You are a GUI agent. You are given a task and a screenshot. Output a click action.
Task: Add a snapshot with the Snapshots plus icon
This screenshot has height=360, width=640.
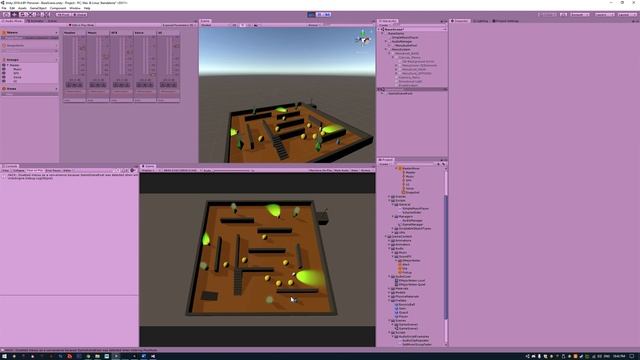(56, 46)
